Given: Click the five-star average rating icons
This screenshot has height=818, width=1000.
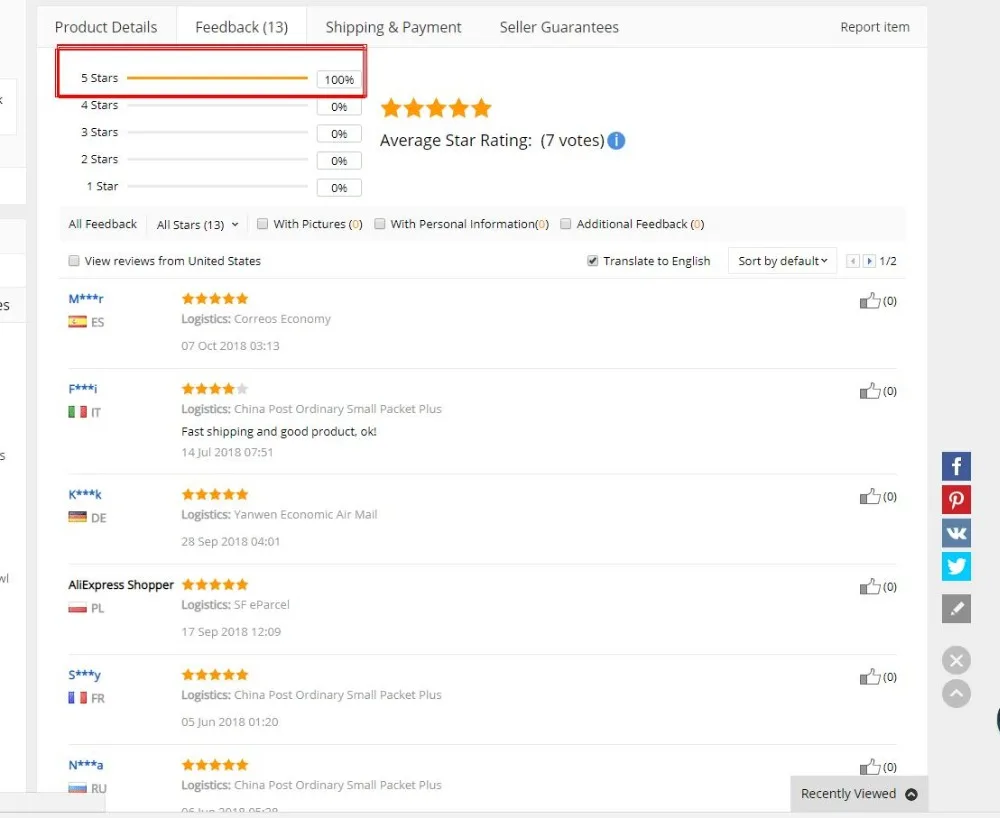Looking at the screenshot, I should (x=436, y=108).
